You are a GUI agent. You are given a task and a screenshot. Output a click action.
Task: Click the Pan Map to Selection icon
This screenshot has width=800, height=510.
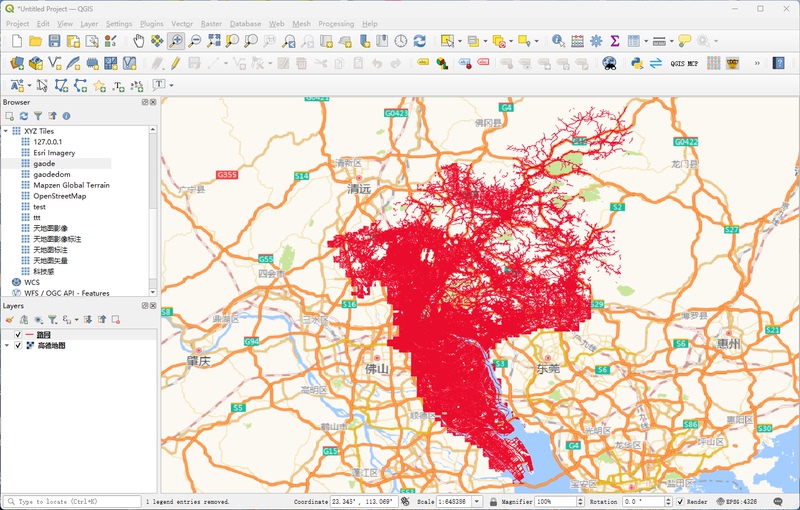pyautogui.click(x=157, y=41)
